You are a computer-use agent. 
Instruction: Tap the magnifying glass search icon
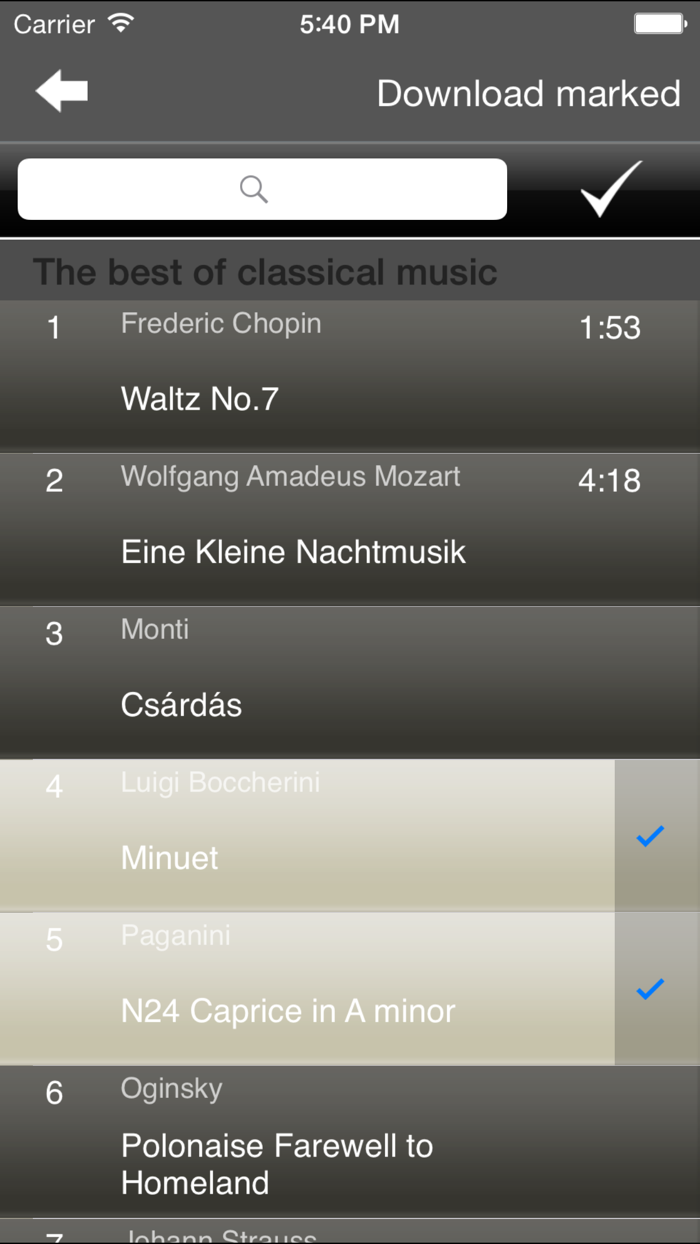pos(254,188)
